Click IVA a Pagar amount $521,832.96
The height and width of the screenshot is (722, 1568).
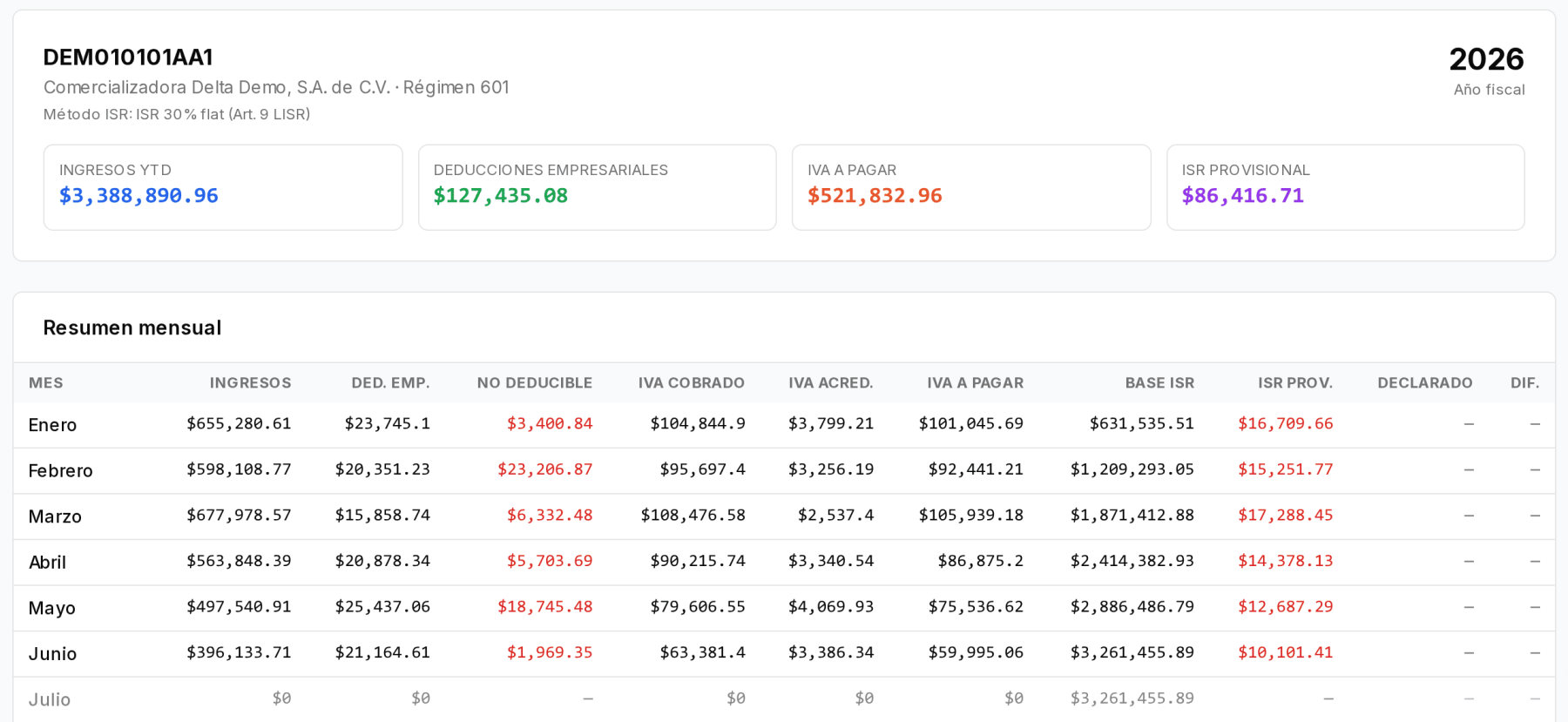tap(875, 196)
